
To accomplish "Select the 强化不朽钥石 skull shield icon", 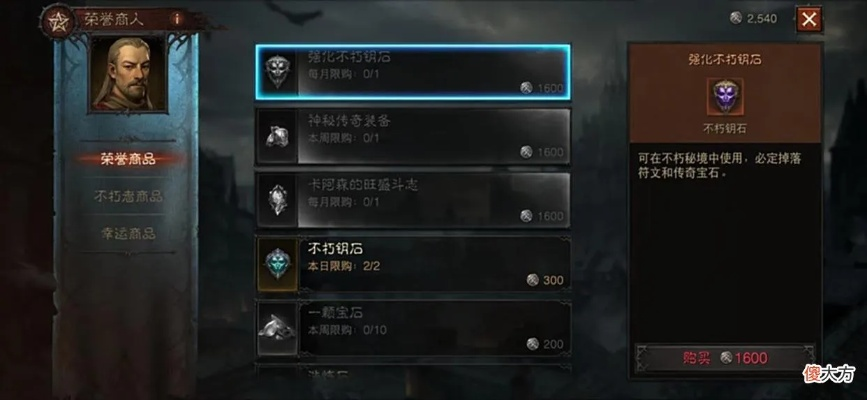I will pos(278,72).
